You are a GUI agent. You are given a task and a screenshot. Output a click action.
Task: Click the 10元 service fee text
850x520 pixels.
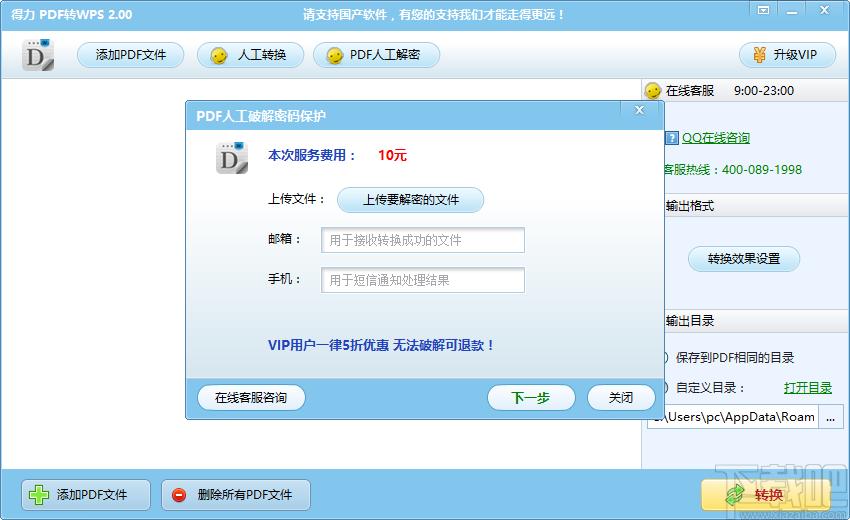[392, 155]
